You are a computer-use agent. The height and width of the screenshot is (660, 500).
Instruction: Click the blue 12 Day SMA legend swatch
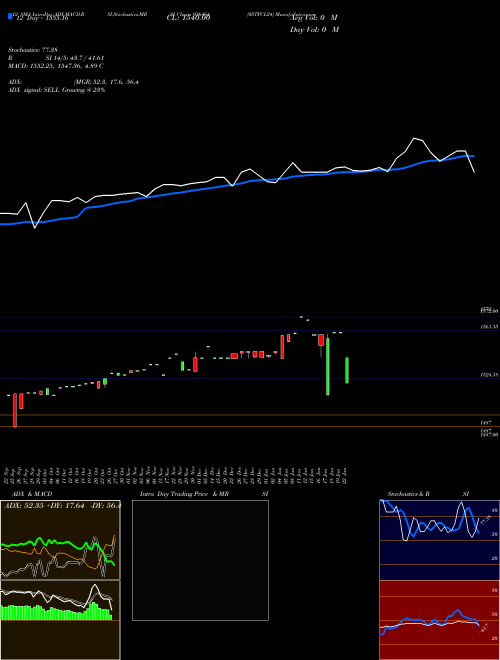10,16
